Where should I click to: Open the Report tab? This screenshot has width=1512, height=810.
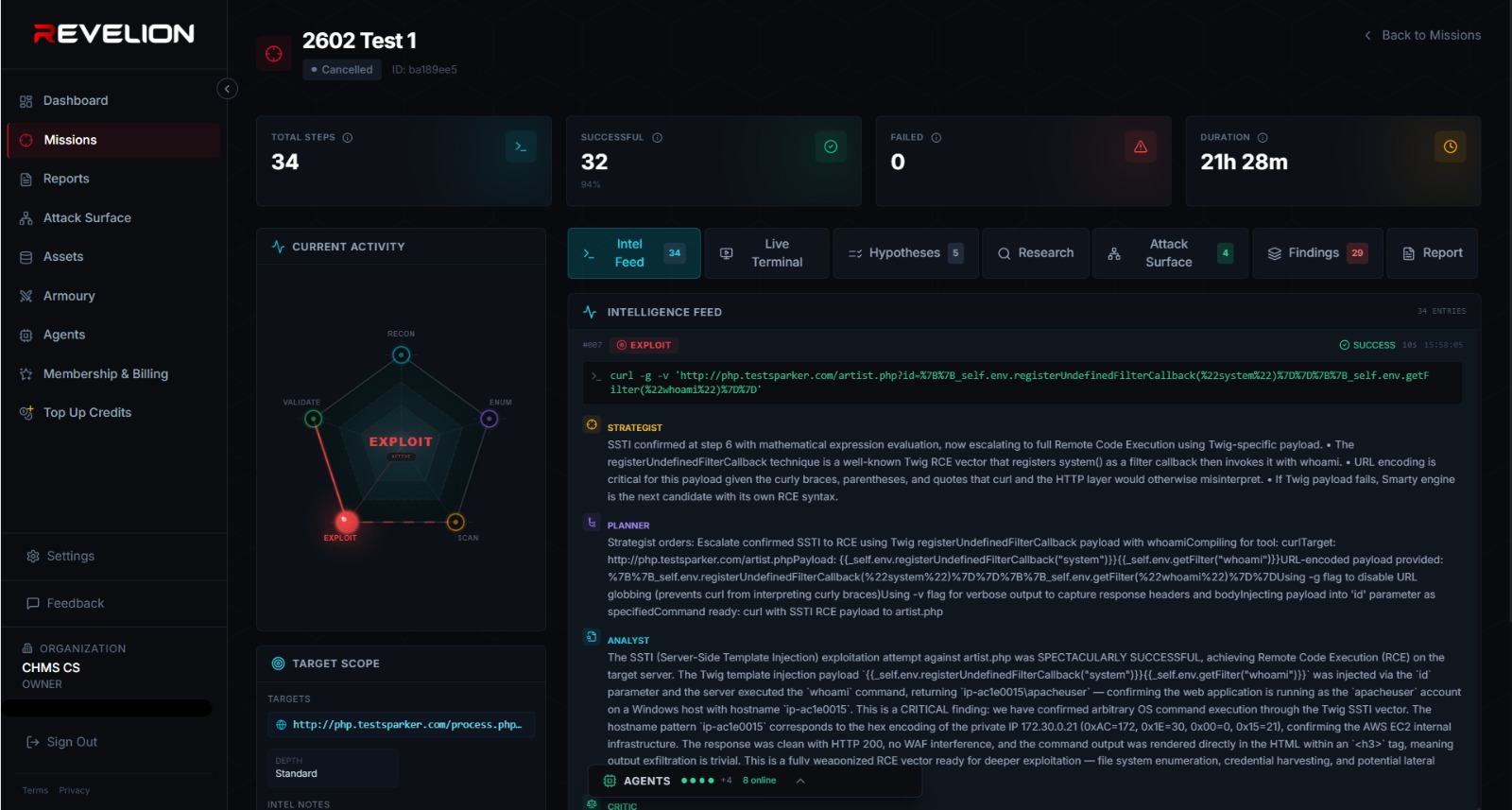(1432, 253)
